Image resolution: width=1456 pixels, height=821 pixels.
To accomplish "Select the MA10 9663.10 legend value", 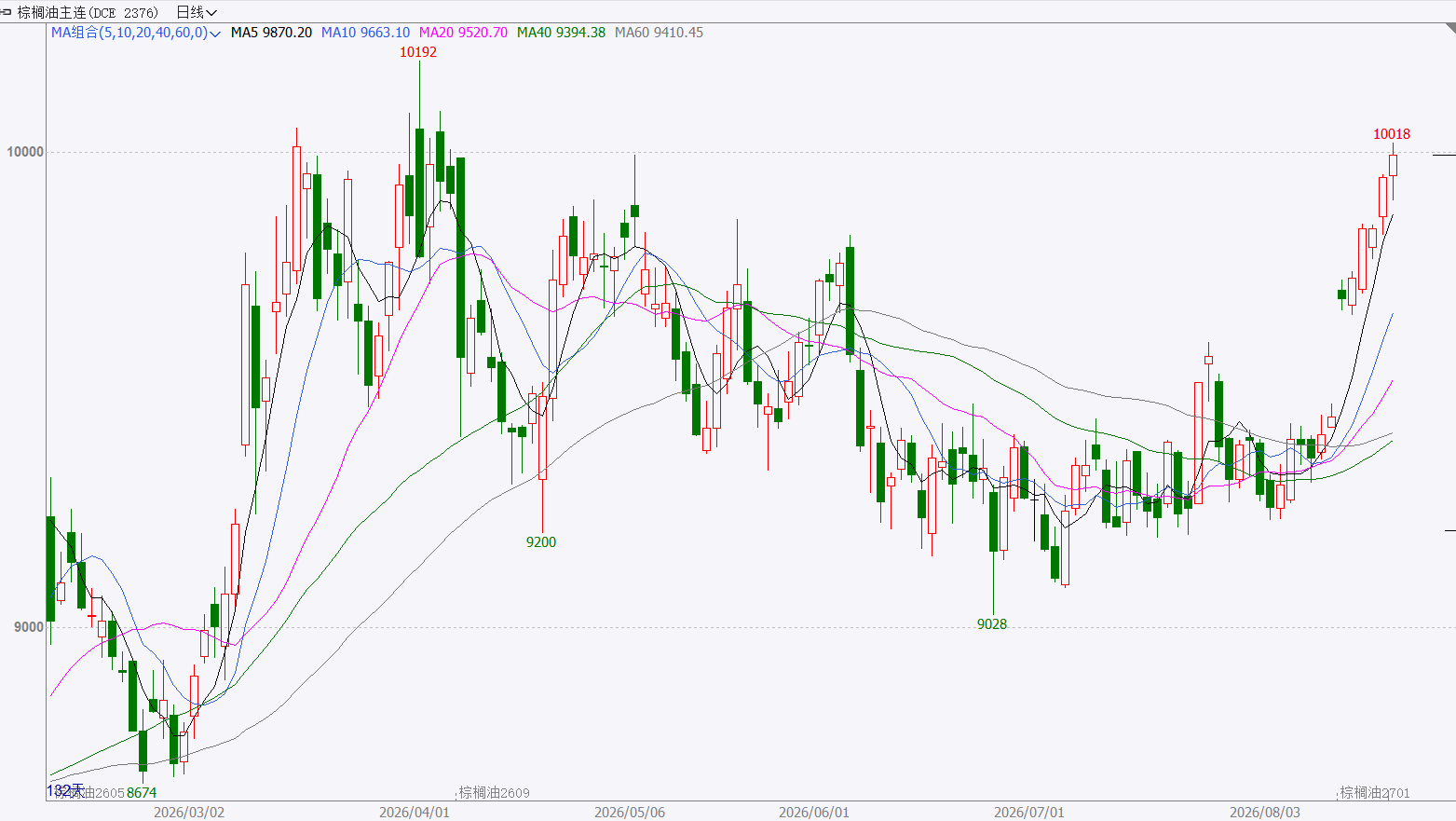I will click(x=365, y=33).
